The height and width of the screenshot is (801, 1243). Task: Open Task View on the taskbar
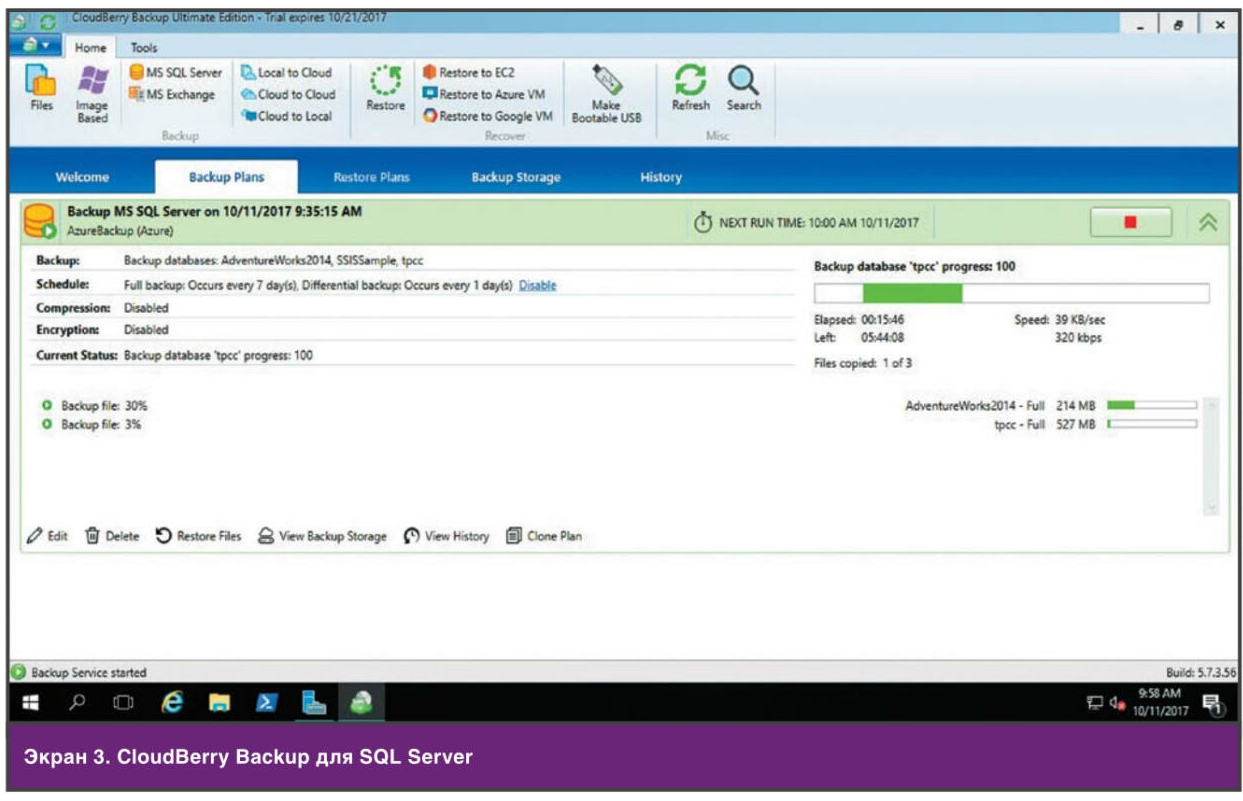point(124,704)
